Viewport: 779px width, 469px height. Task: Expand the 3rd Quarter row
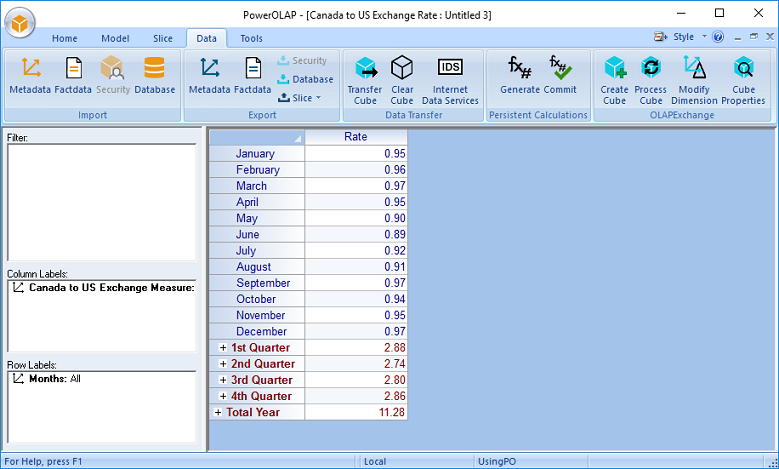(x=223, y=380)
